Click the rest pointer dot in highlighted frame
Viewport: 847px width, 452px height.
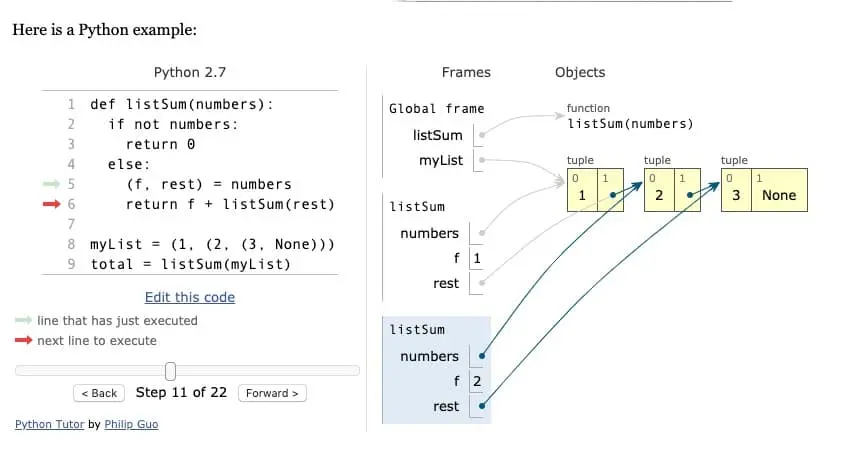coord(482,406)
